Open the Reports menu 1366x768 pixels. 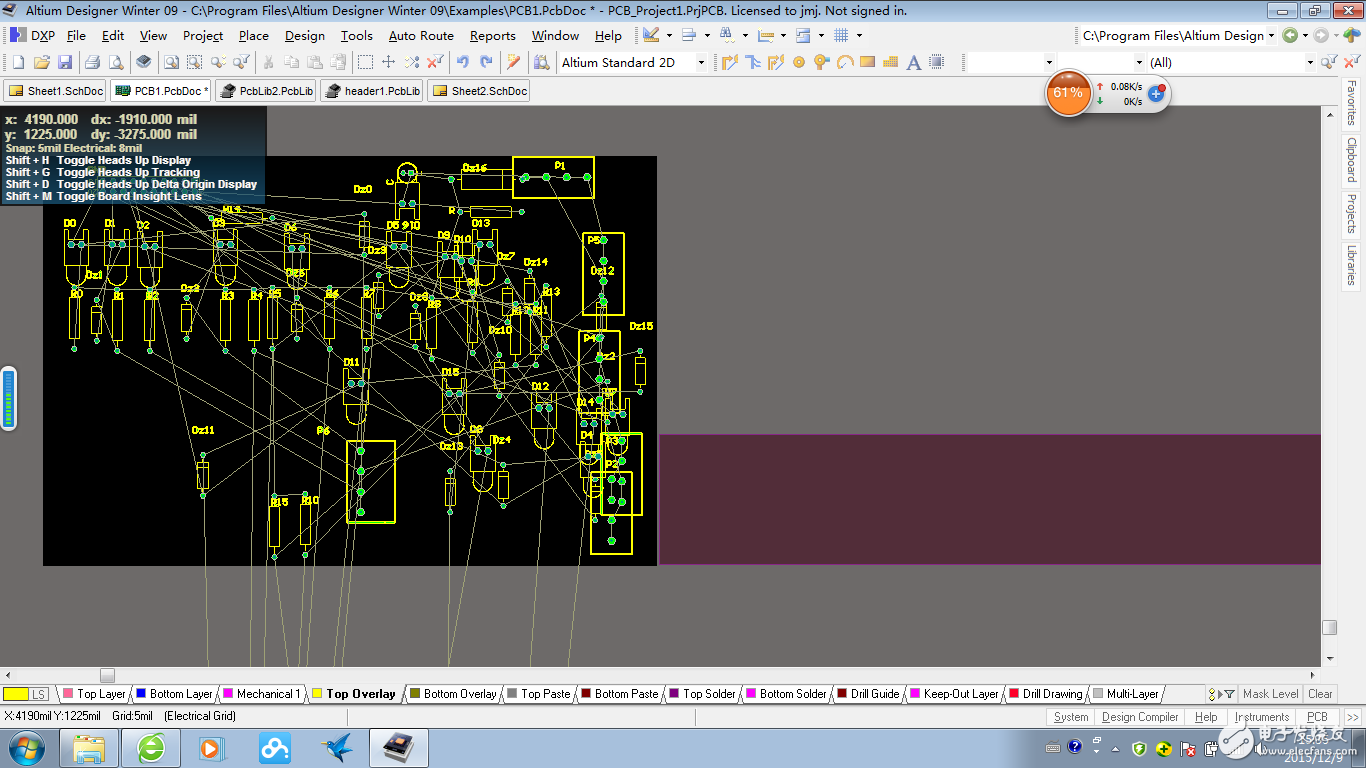coord(493,35)
